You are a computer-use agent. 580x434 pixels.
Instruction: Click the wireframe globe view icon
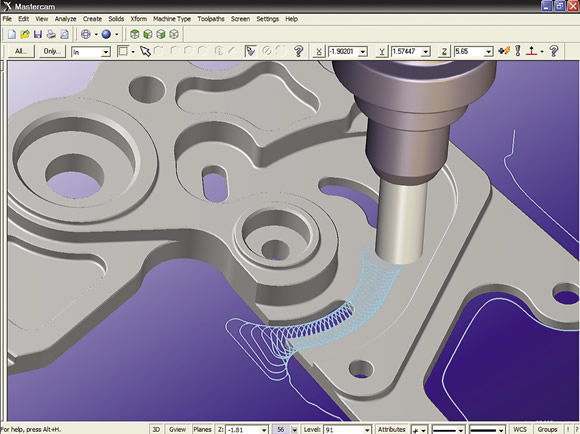[x=86, y=34]
